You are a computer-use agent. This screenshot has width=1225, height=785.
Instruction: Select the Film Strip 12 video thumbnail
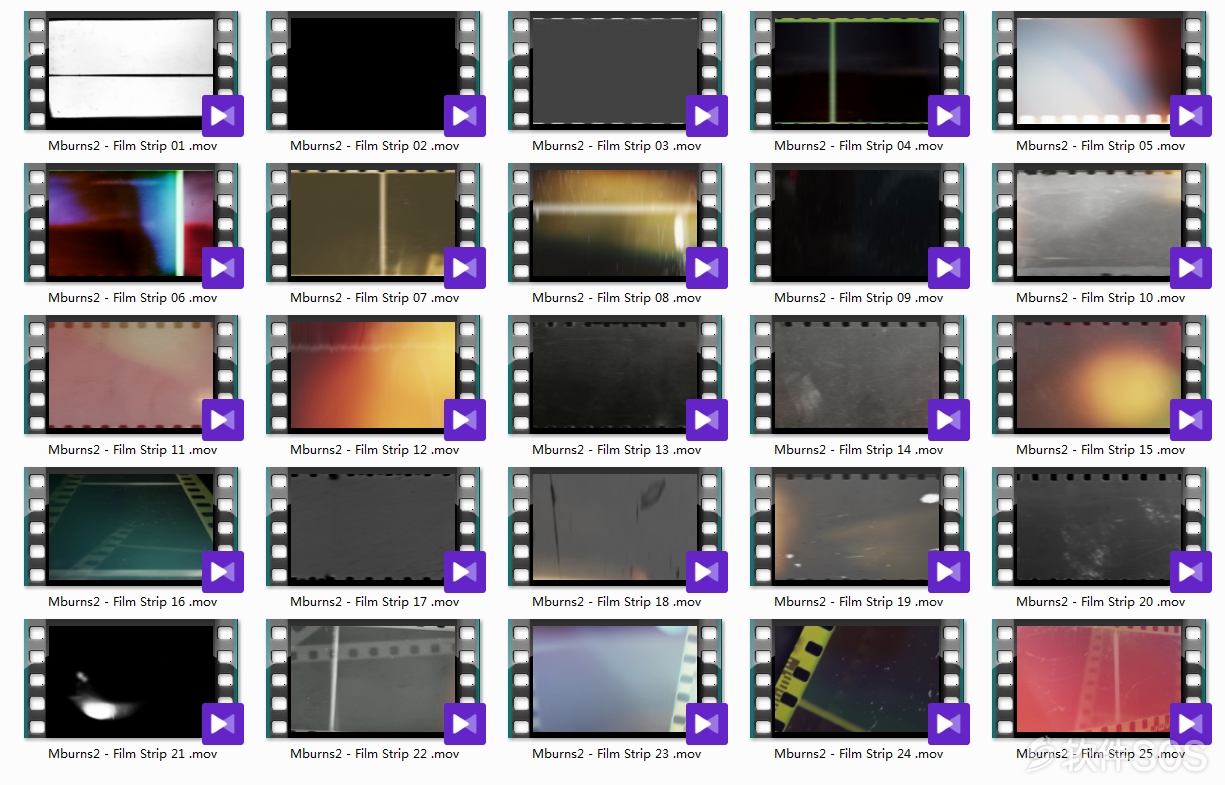click(374, 375)
